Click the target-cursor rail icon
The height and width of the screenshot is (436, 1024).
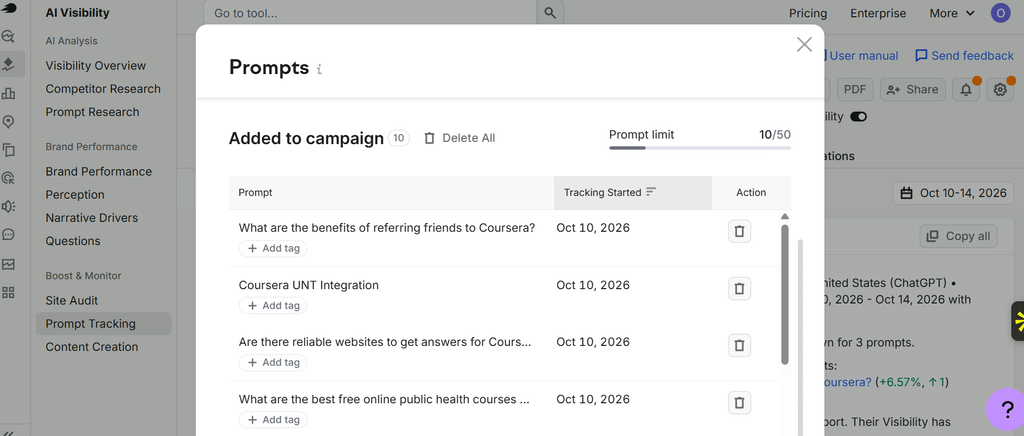click(x=8, y=178)
